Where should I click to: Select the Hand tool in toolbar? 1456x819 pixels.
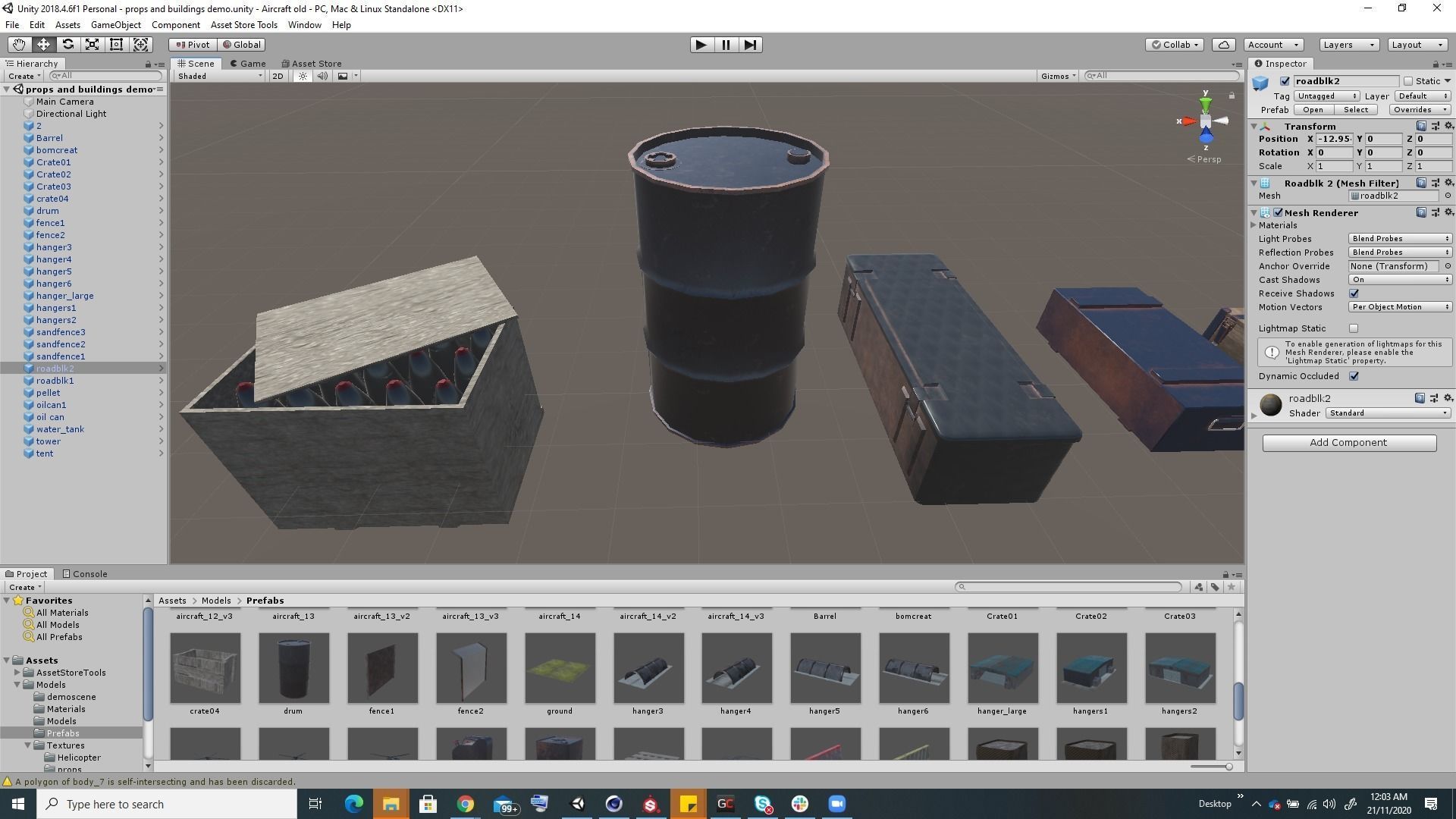click(19, 45)
